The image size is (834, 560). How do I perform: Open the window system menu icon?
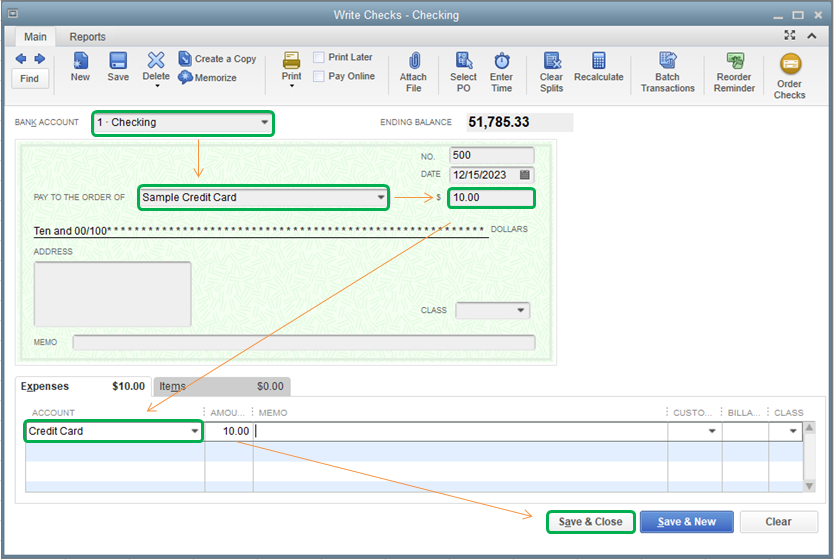pos(13,14)
